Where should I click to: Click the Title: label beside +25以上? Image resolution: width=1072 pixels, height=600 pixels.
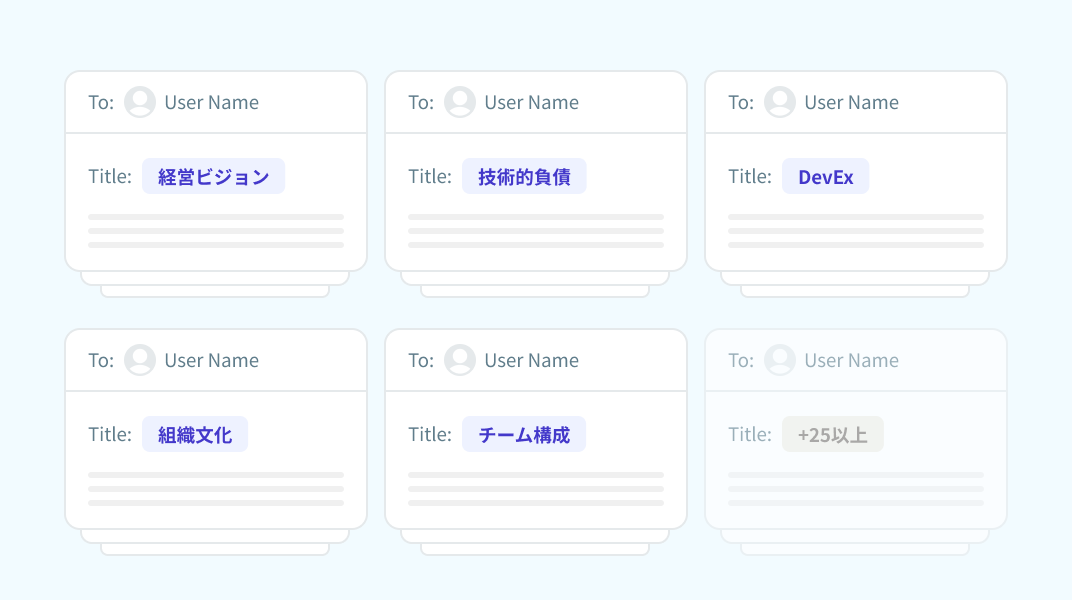point(750,434)
